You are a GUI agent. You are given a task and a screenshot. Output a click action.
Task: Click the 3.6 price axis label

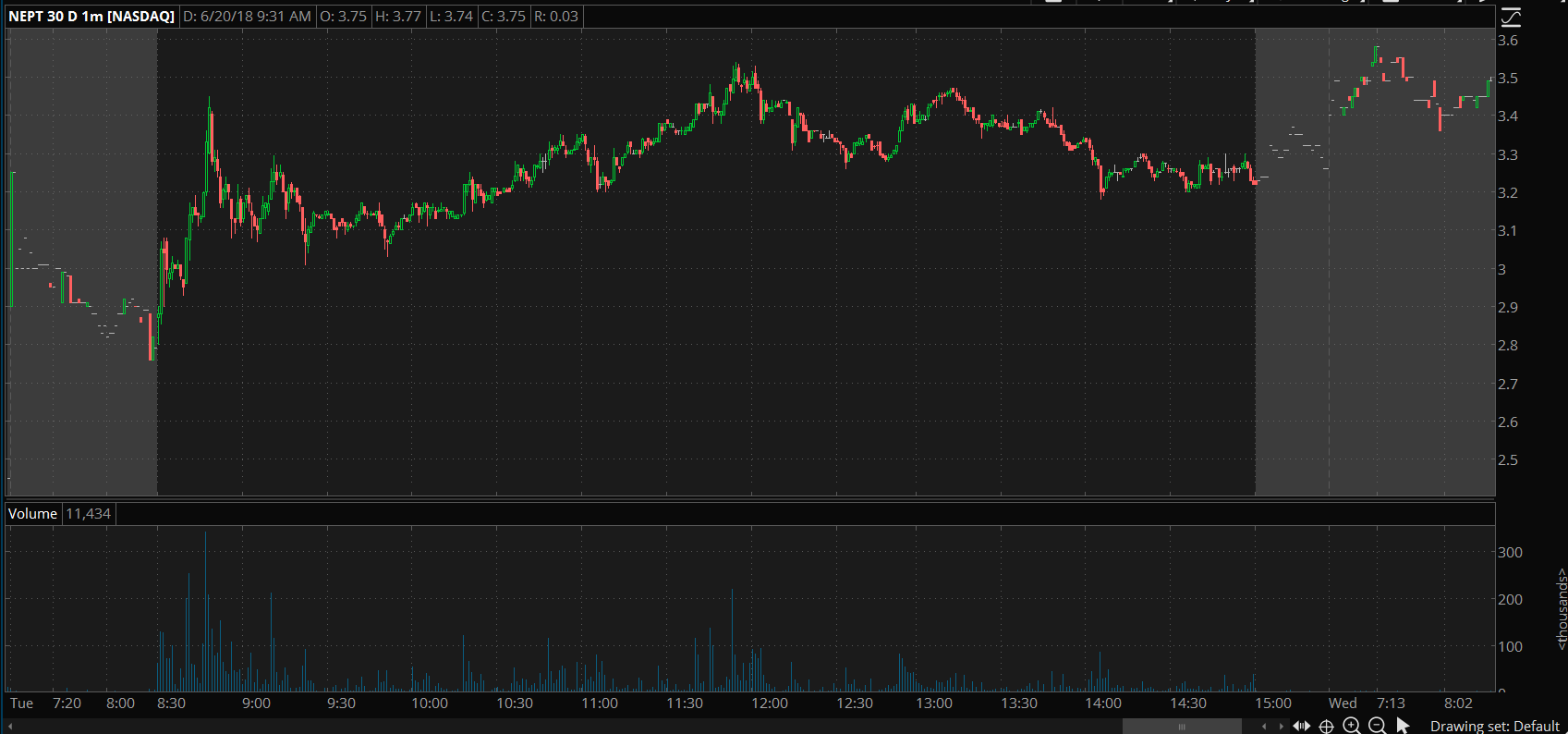pos(1508,41)
